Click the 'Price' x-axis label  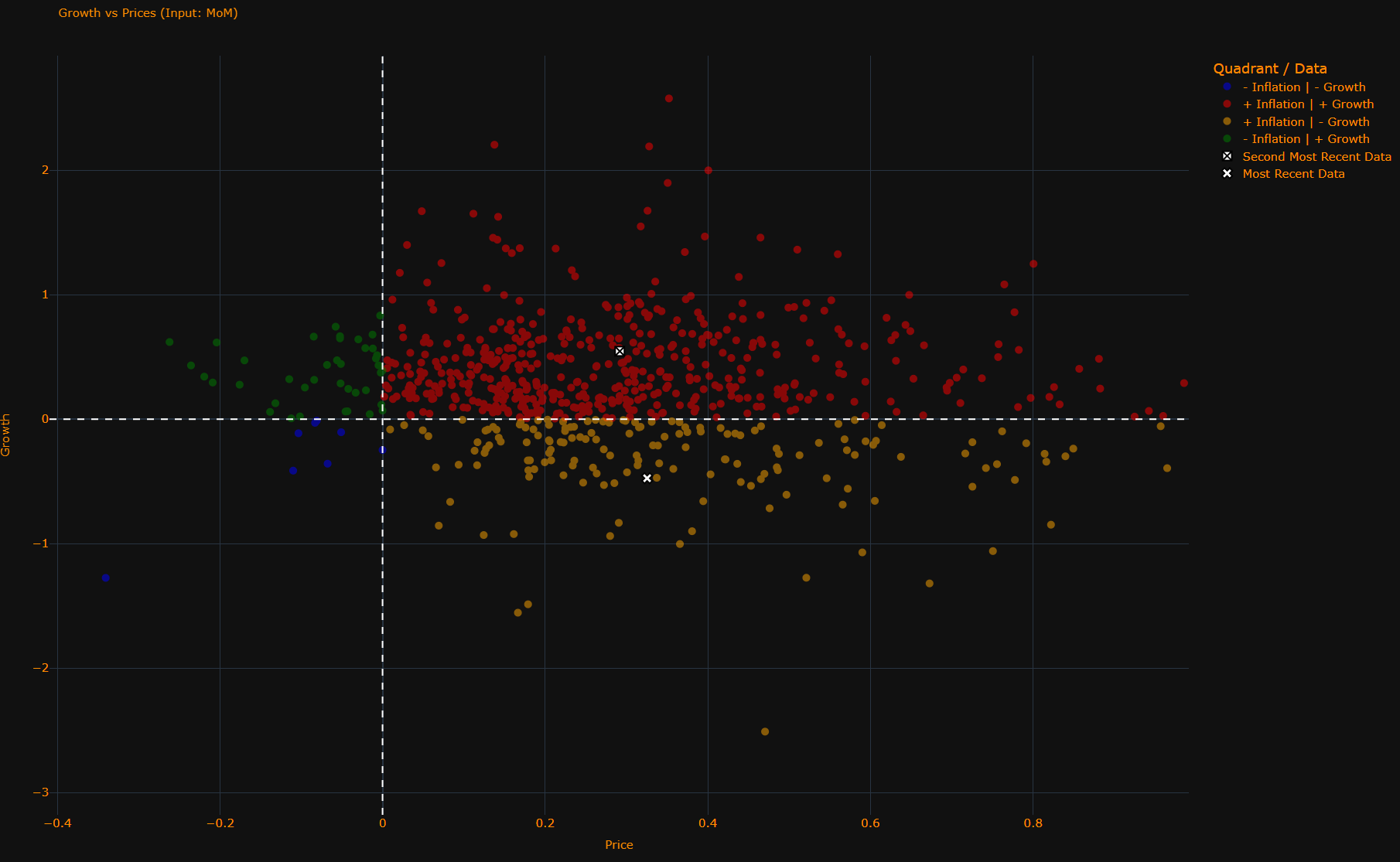[x=619, y=845]
